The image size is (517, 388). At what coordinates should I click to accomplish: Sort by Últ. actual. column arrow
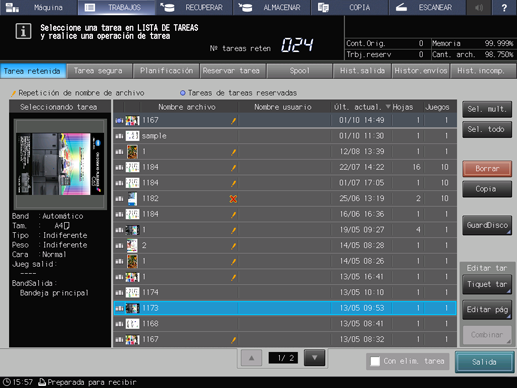point(388,107)
